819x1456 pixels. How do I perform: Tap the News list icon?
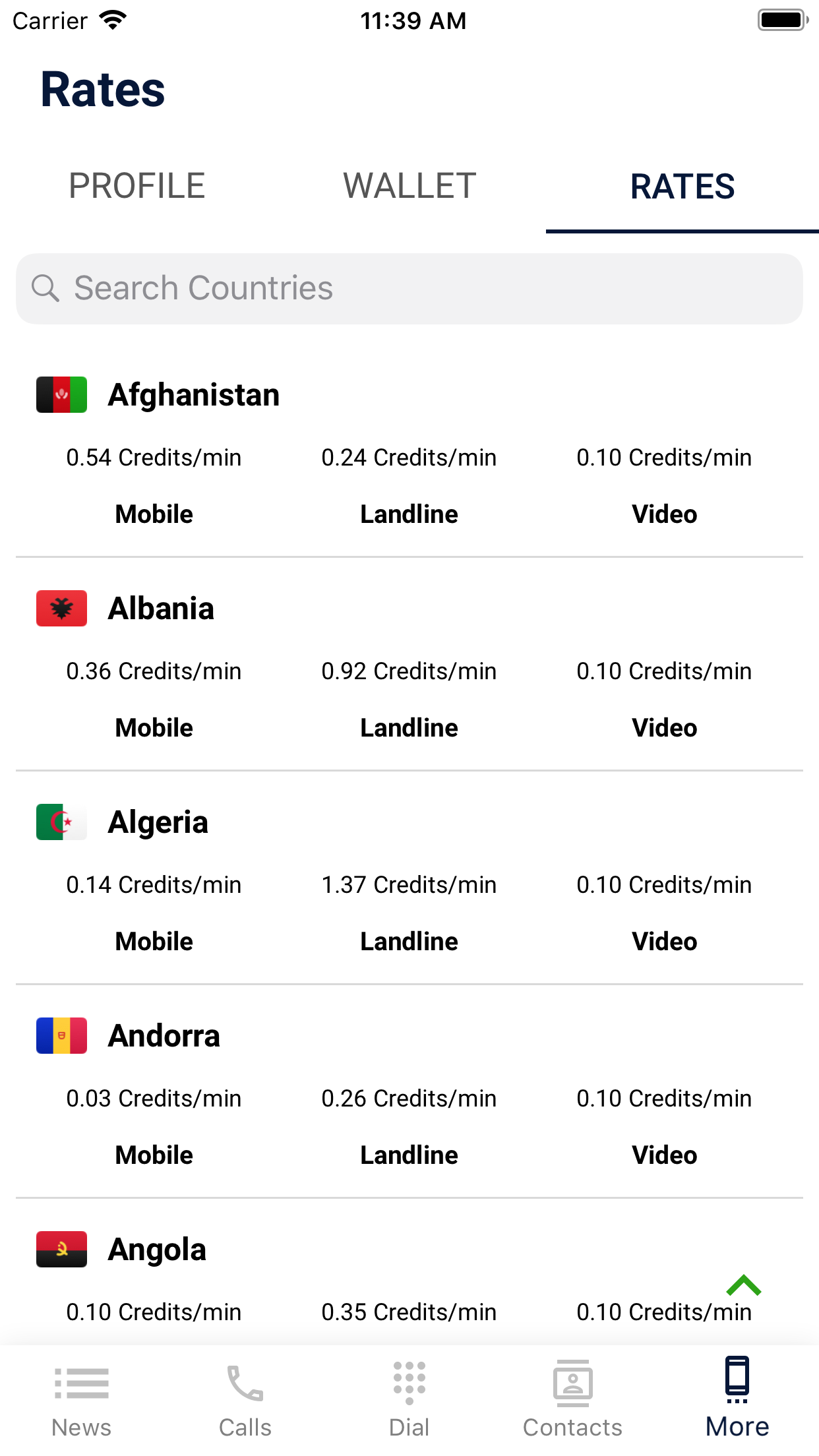[82, 1382]
